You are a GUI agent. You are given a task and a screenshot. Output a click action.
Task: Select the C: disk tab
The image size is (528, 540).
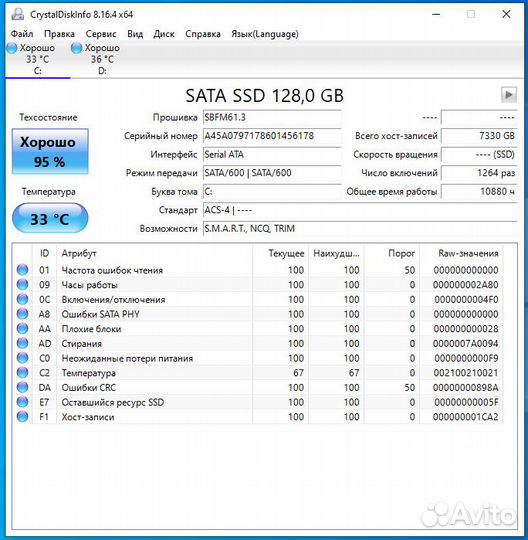tap(37, 59)
